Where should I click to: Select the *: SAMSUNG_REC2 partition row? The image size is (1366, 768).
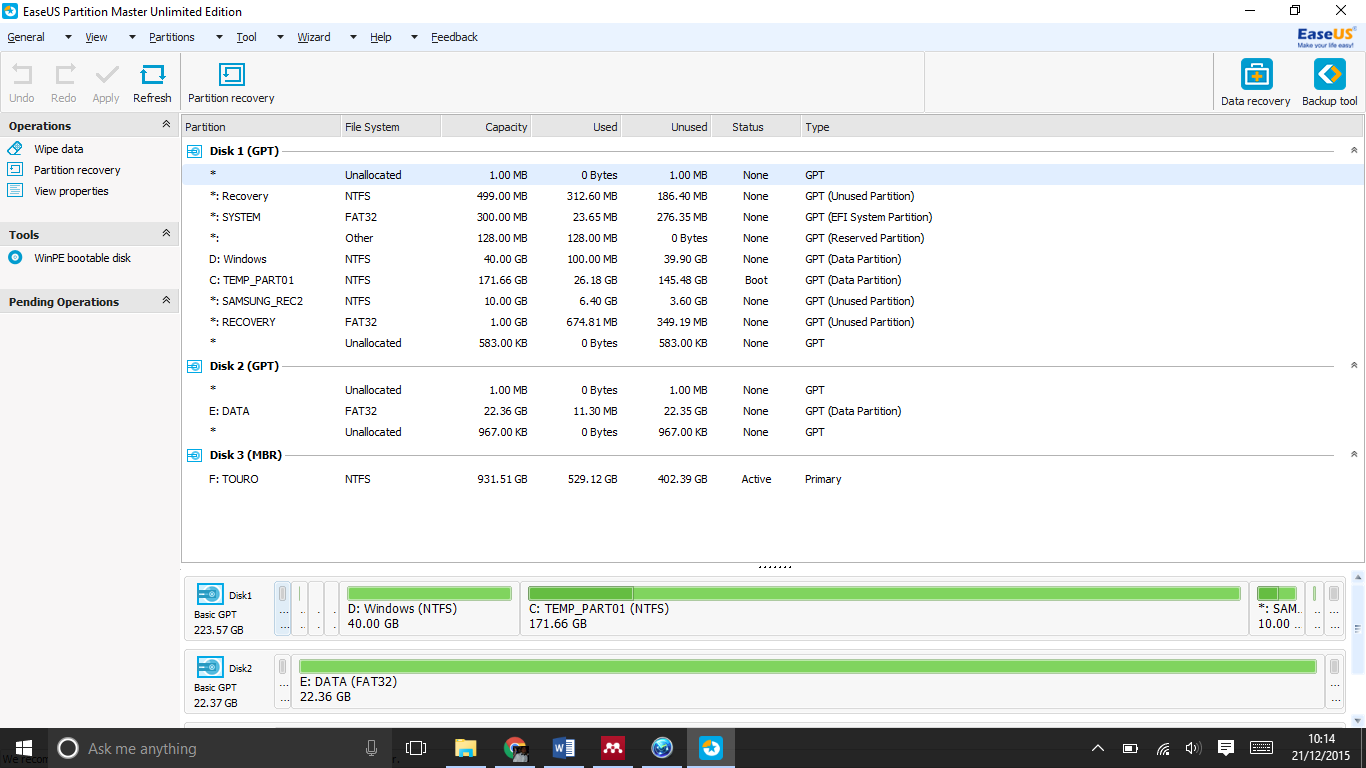tap(773, 301)
